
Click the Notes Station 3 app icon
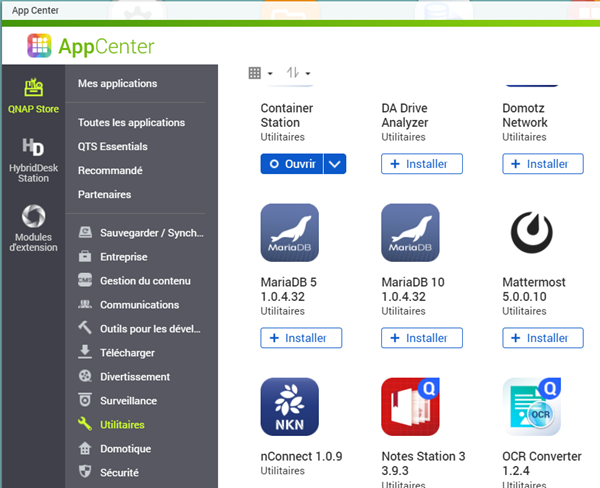[410, 407]
